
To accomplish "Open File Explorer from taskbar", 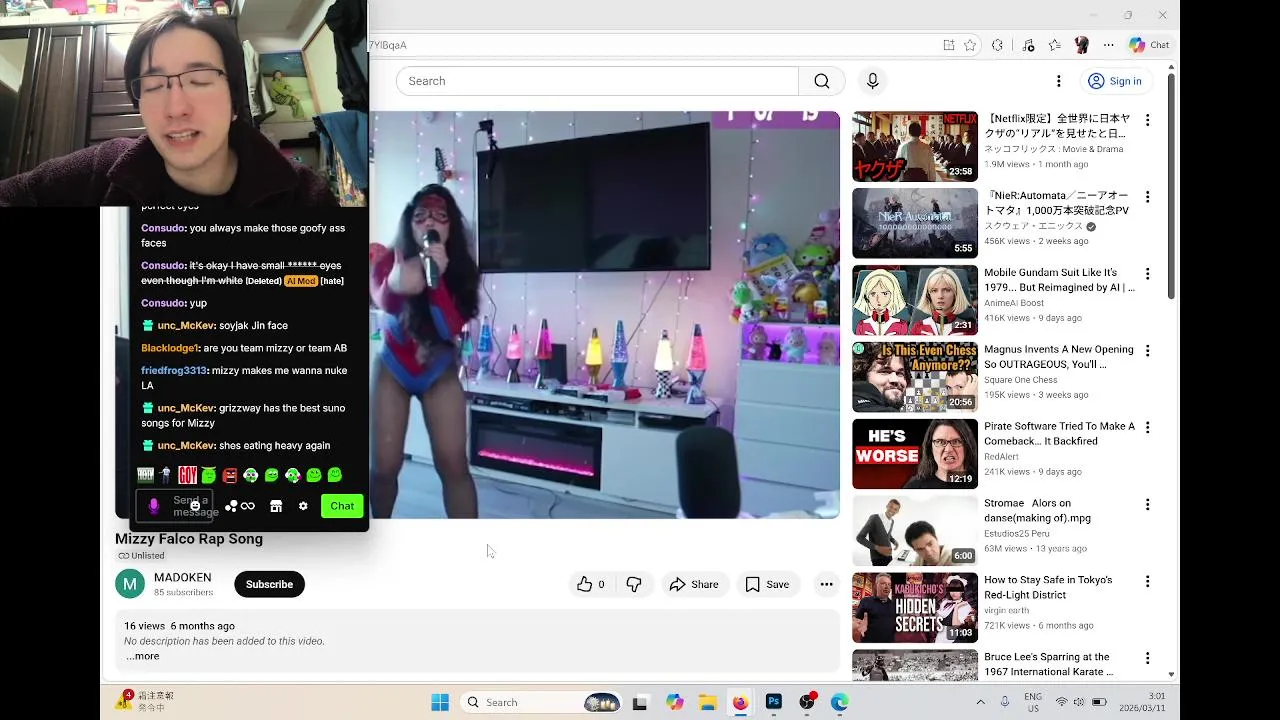I will (707, 702).
